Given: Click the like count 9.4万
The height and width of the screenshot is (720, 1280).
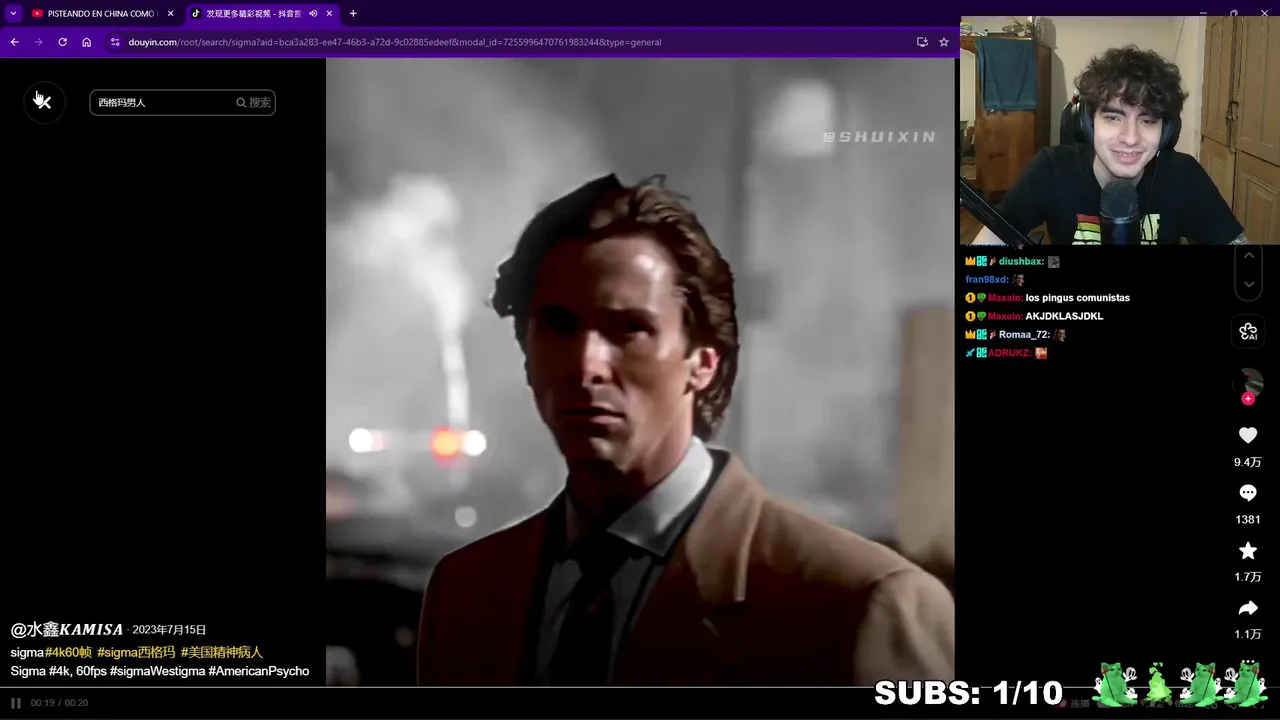Looking at the screenshot, I should 1248,462.
